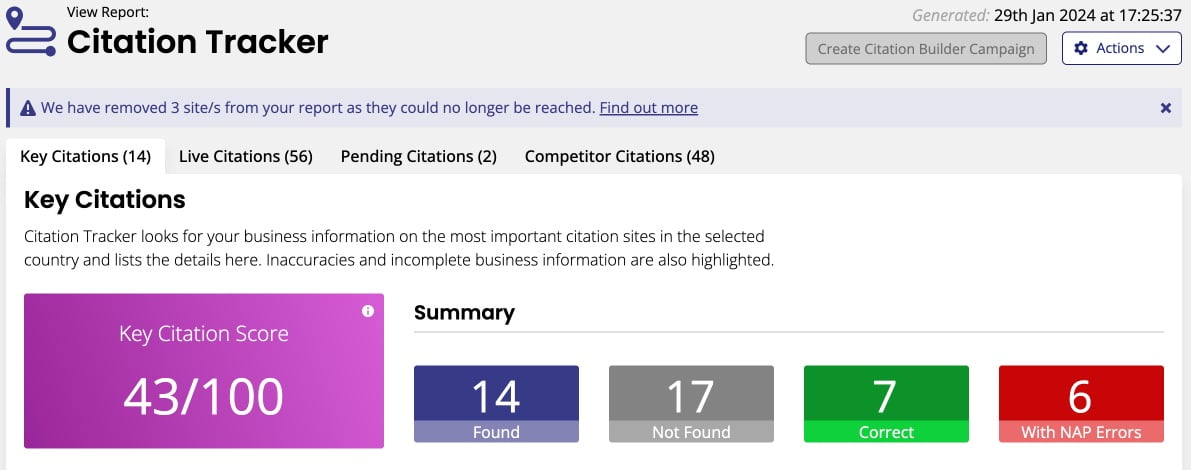This screenshot has height=470, width=1191.
Task: Click the Summary section heading
Action: point(464,313)
